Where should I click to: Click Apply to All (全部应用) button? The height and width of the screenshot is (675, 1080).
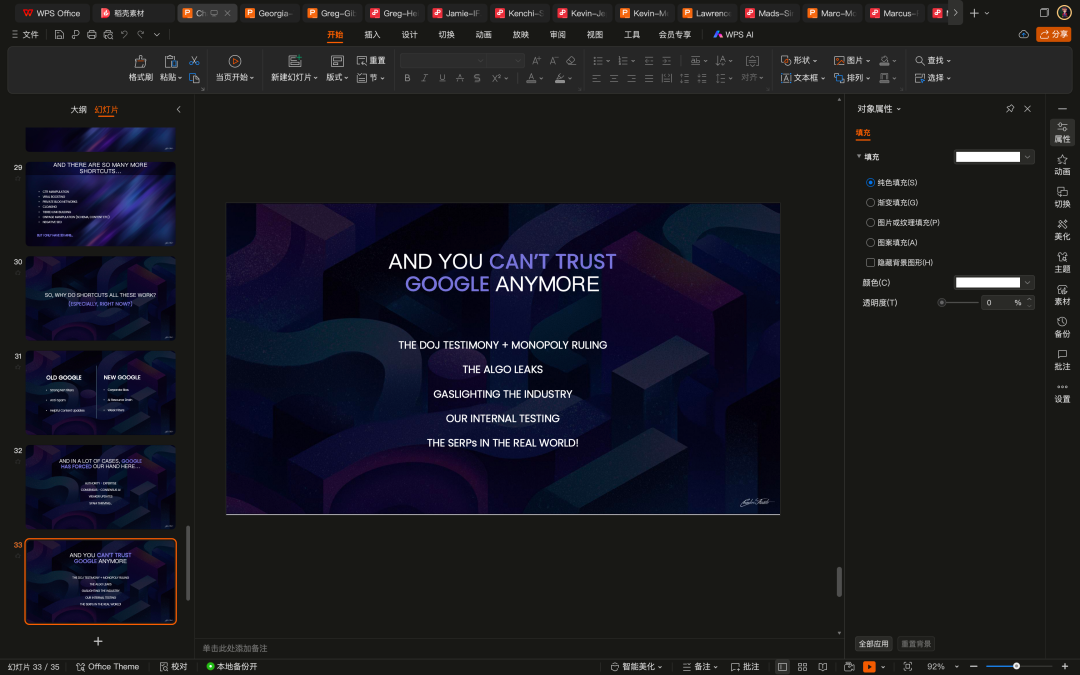coord(873,643)
